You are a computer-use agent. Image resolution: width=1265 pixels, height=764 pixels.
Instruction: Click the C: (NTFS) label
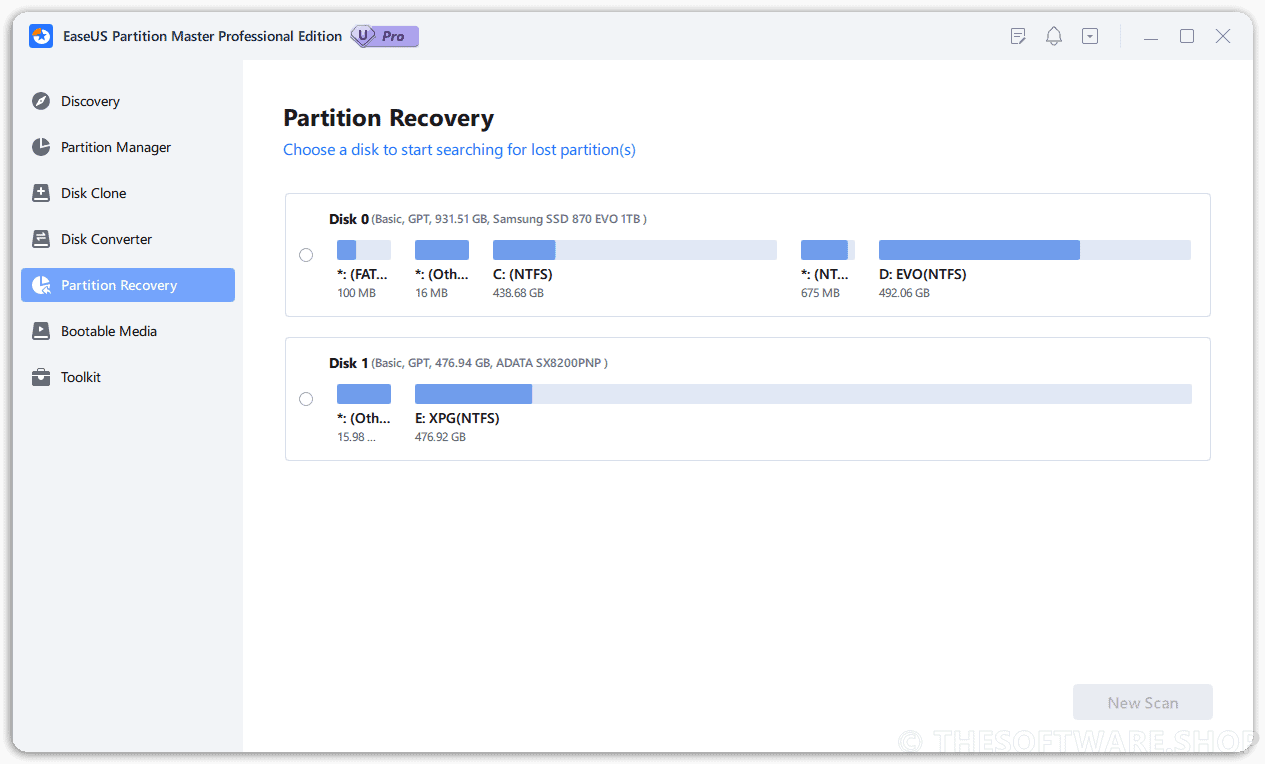523,274
